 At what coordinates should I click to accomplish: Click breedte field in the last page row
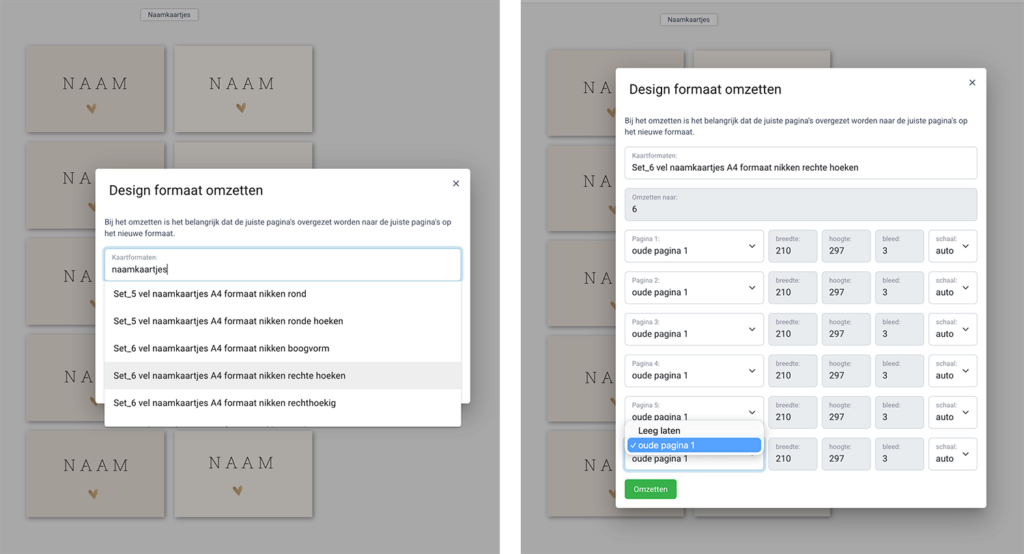(792, 454)
